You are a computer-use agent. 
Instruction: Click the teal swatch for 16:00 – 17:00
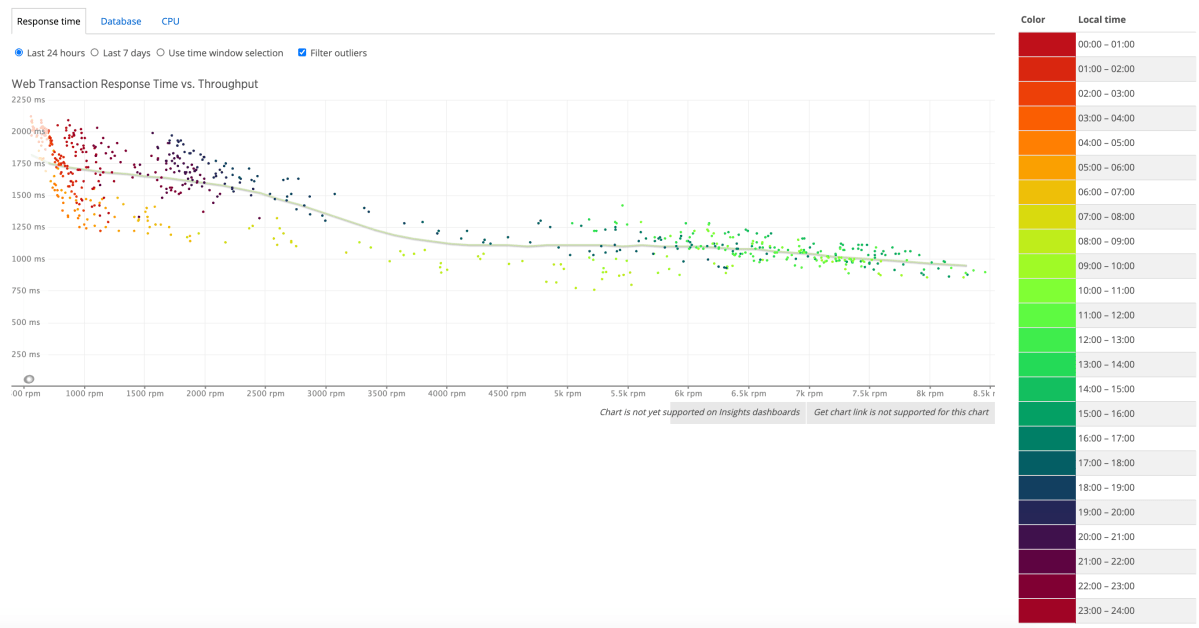(x=1044, y=438)
